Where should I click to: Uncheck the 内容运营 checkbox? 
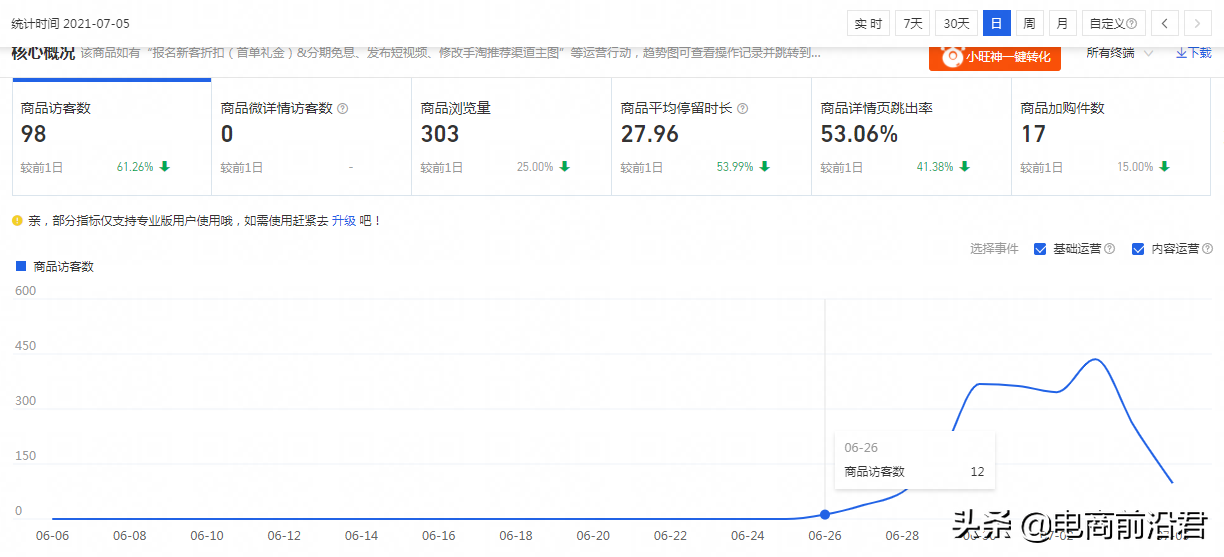coord(1138,249)
